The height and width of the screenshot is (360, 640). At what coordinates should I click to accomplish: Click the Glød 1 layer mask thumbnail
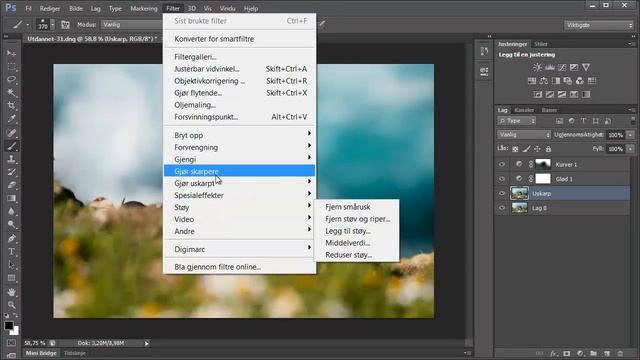(x=543, y=179)
